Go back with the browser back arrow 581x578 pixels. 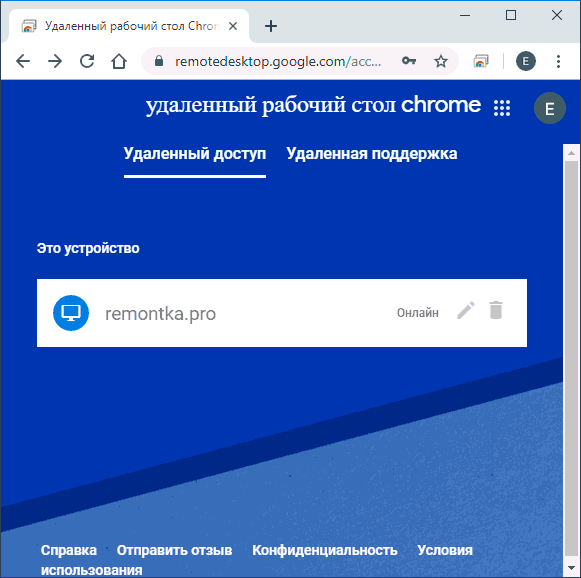[23, 61]
